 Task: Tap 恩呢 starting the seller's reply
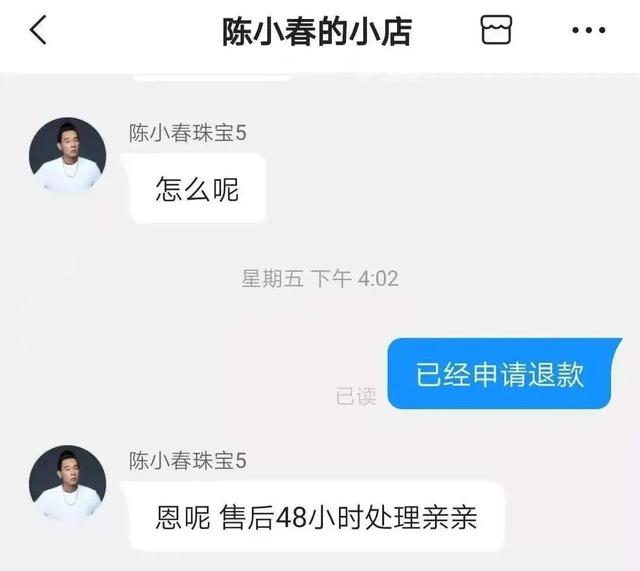coord(183,518)
